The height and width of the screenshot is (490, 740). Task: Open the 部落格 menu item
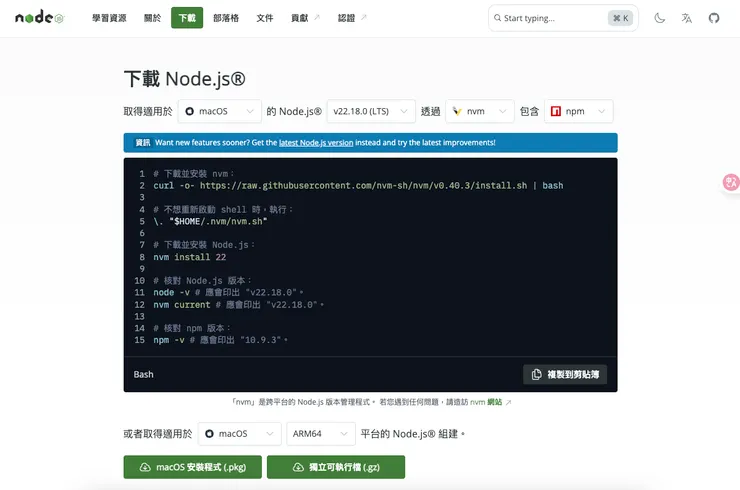click(x=226, y=18)
